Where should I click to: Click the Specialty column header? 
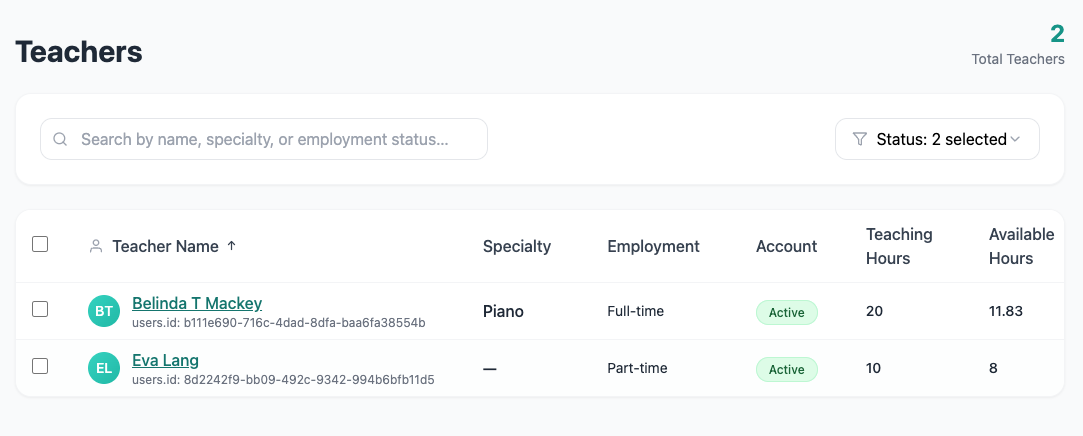516,246
